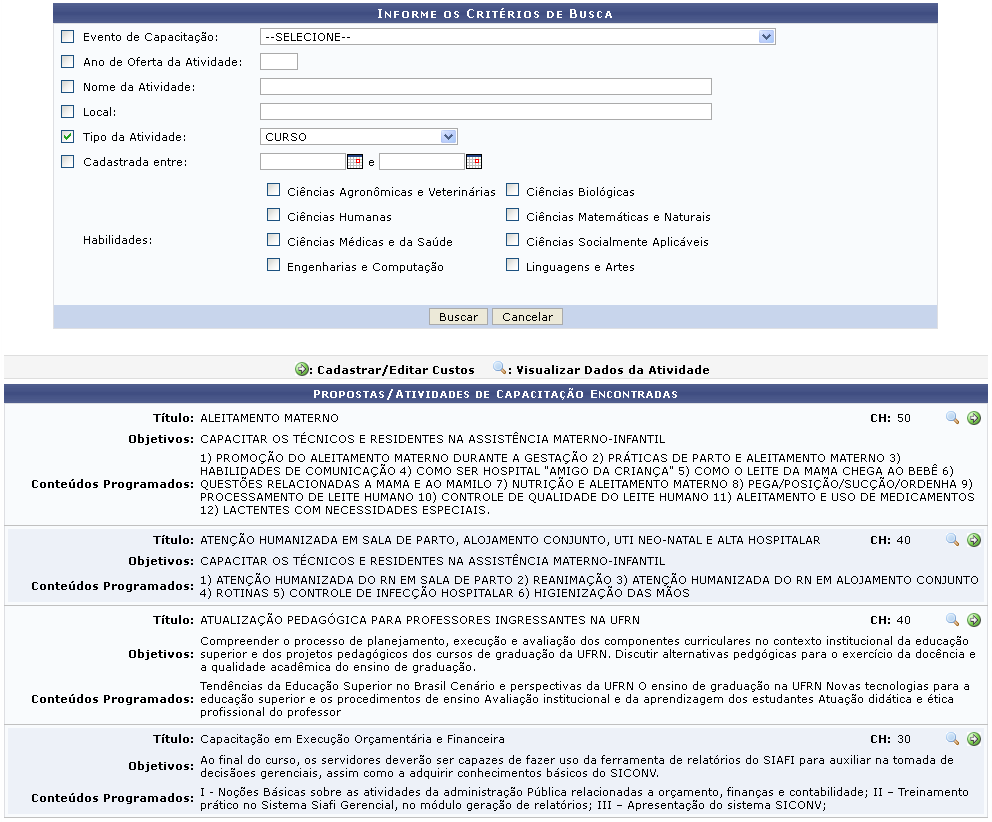Focus the Nome da Atividade text field
This screenshot has height=822, width=992.
click(x=485, y=87)
